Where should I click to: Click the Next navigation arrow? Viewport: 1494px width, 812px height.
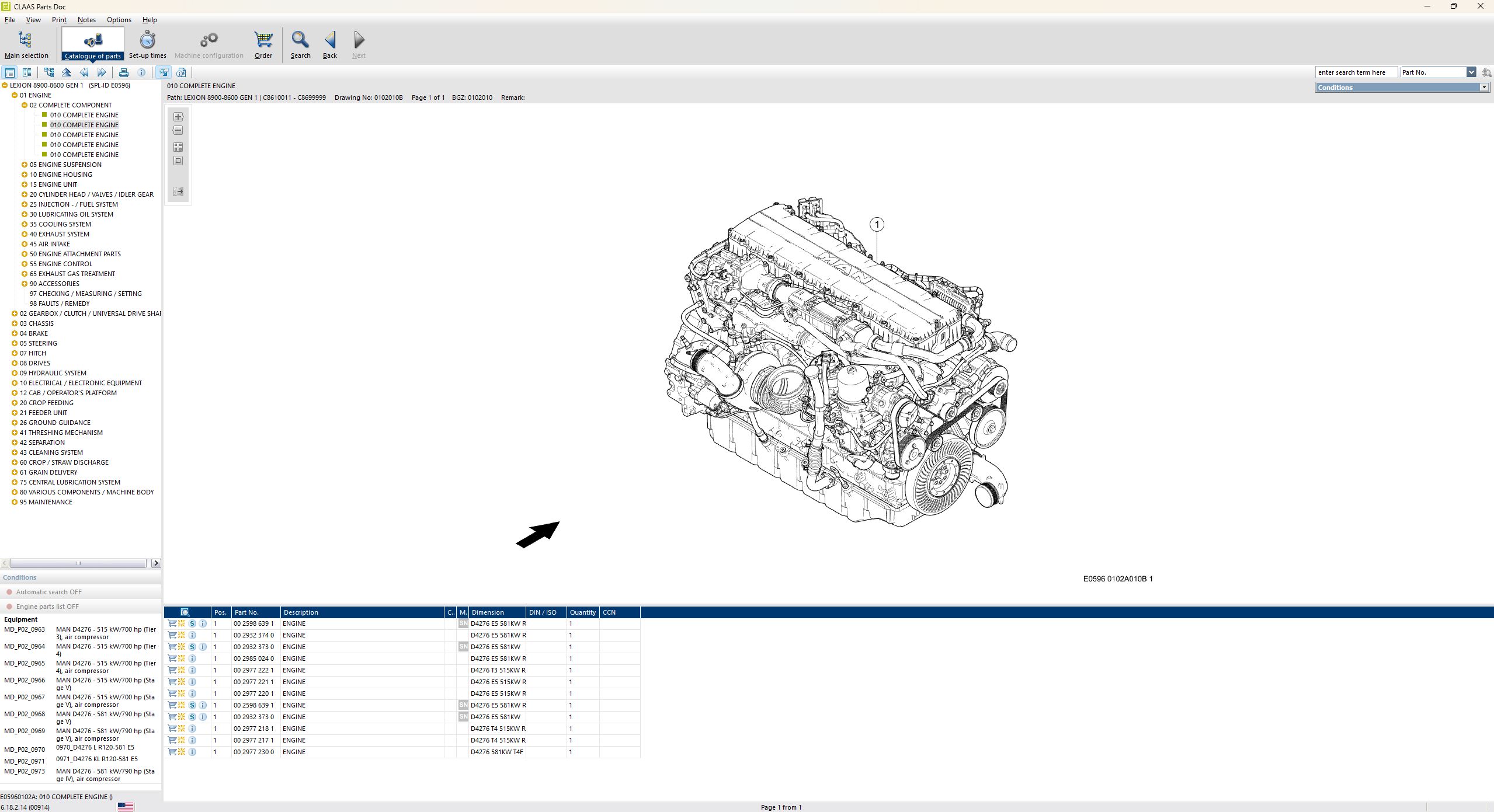(x=358, y=44)
